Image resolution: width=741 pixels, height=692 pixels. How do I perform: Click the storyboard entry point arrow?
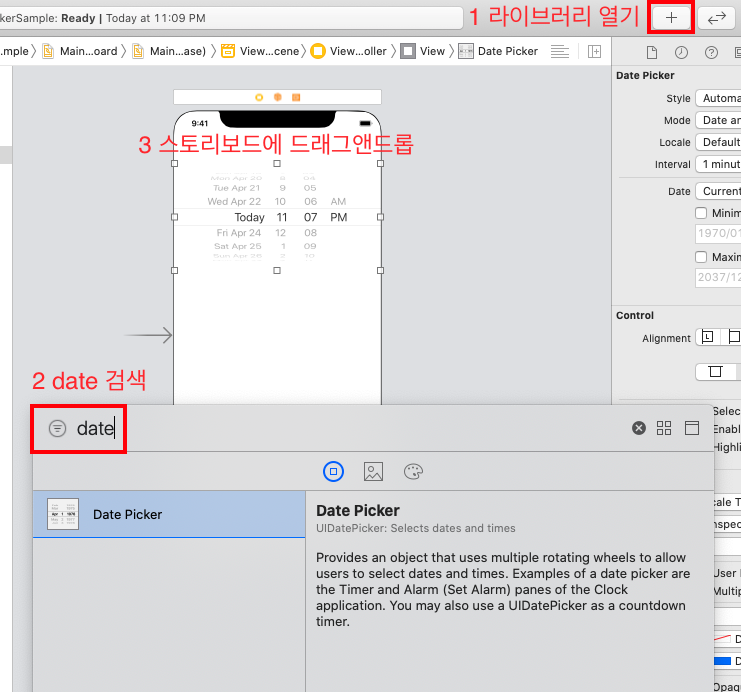[148, 335]
